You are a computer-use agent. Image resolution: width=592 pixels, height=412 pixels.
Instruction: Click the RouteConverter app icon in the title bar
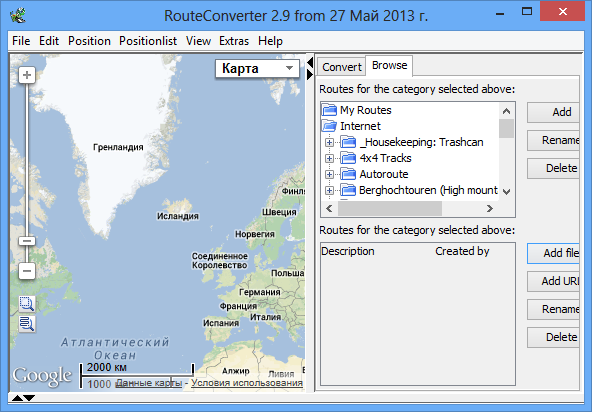pos(18,15)
